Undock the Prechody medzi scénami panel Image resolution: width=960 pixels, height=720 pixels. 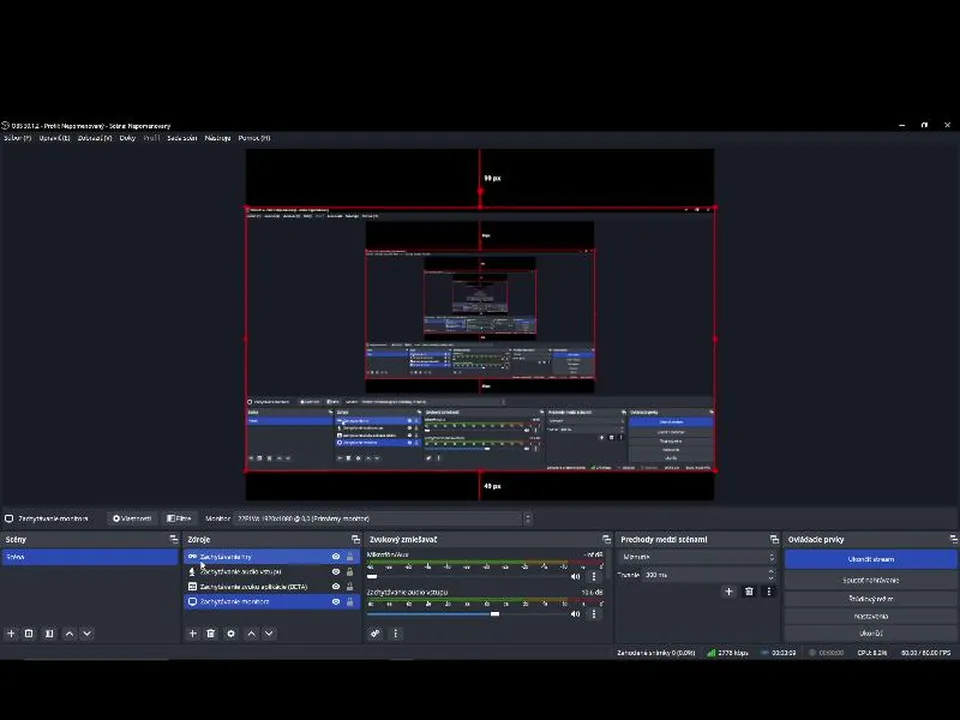[774, 539]
